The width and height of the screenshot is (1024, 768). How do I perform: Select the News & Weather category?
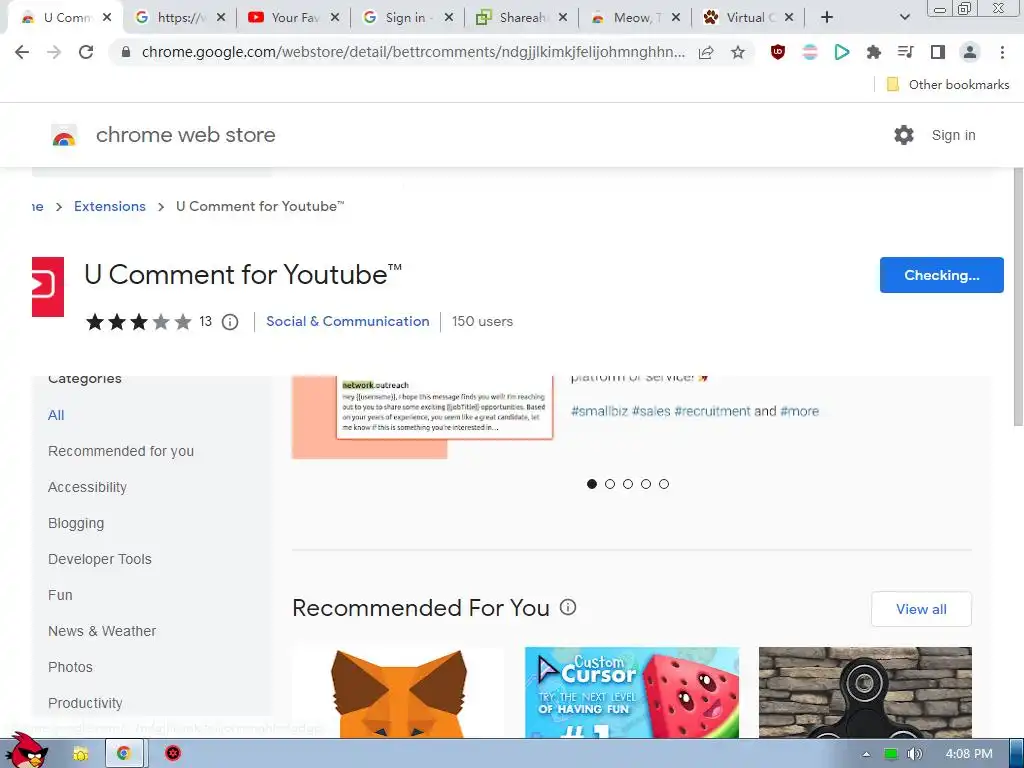[x=102, y=631]
